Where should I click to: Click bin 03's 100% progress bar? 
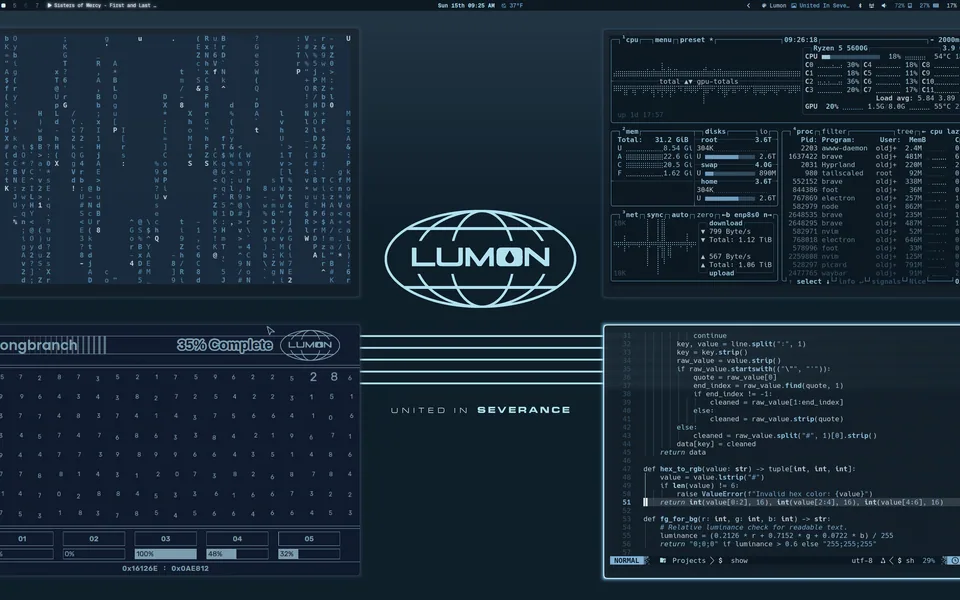tap(165, 553)
